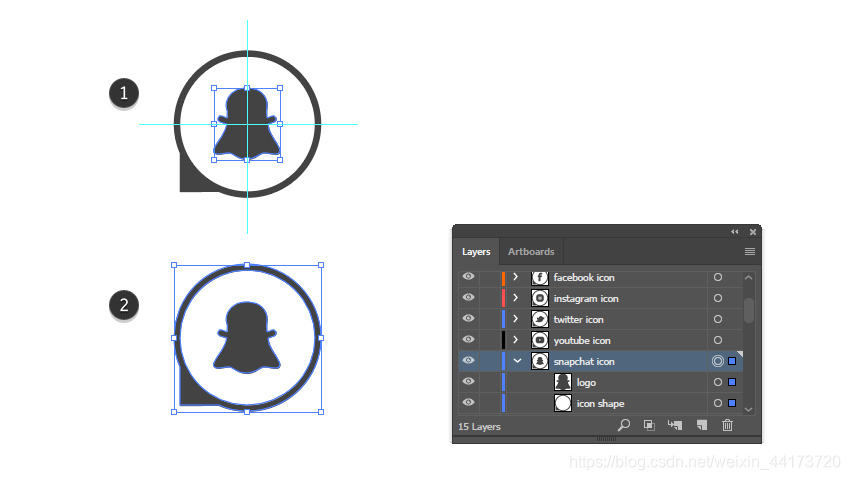The width and height of the screenshot is (850, 480).
Task: Select the 'instagram icon' layer name
Action: click(586, 299)
